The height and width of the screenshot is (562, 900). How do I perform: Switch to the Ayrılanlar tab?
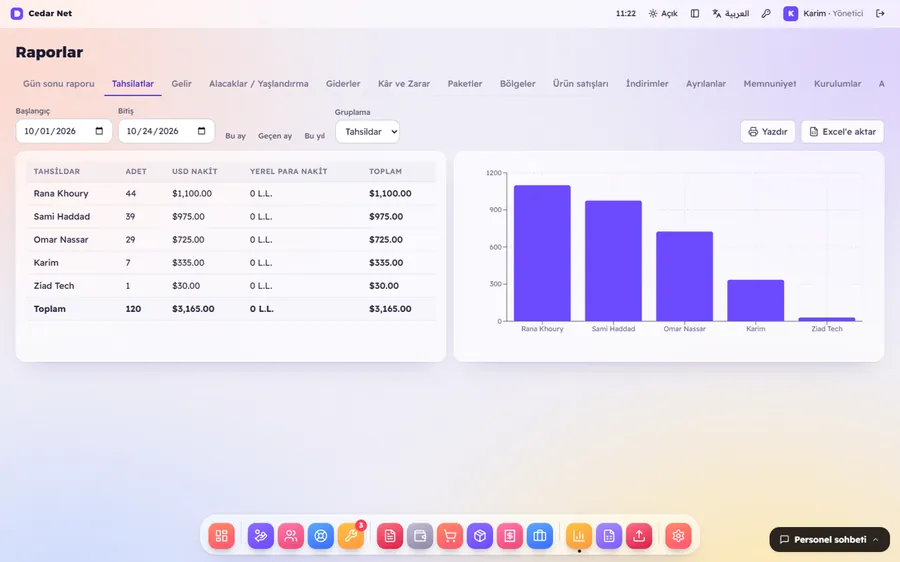[706, 84]
